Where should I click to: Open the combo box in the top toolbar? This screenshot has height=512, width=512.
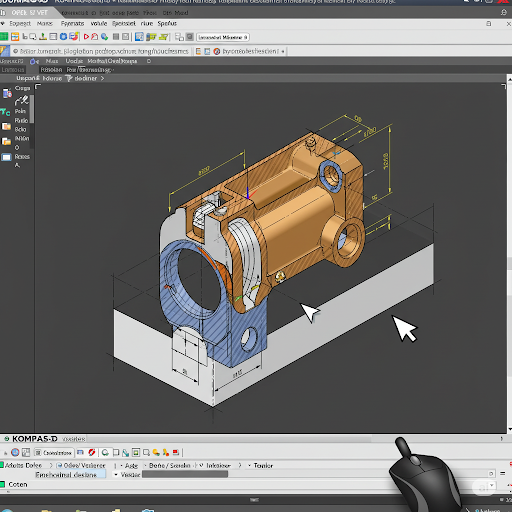223,37
